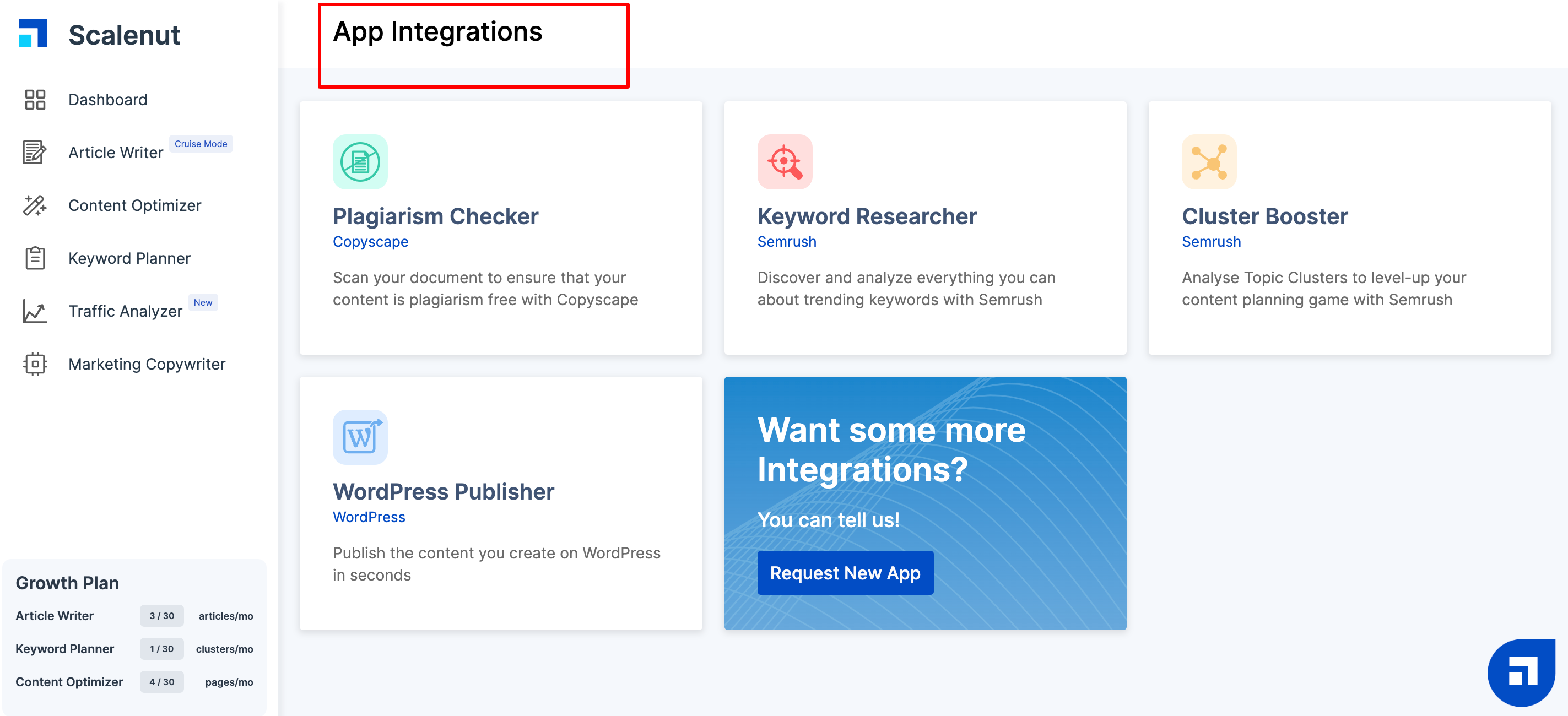Click the Article Writer pencil icon
Viewport: 1568px width, 716px height.
(x=35, y=152)
